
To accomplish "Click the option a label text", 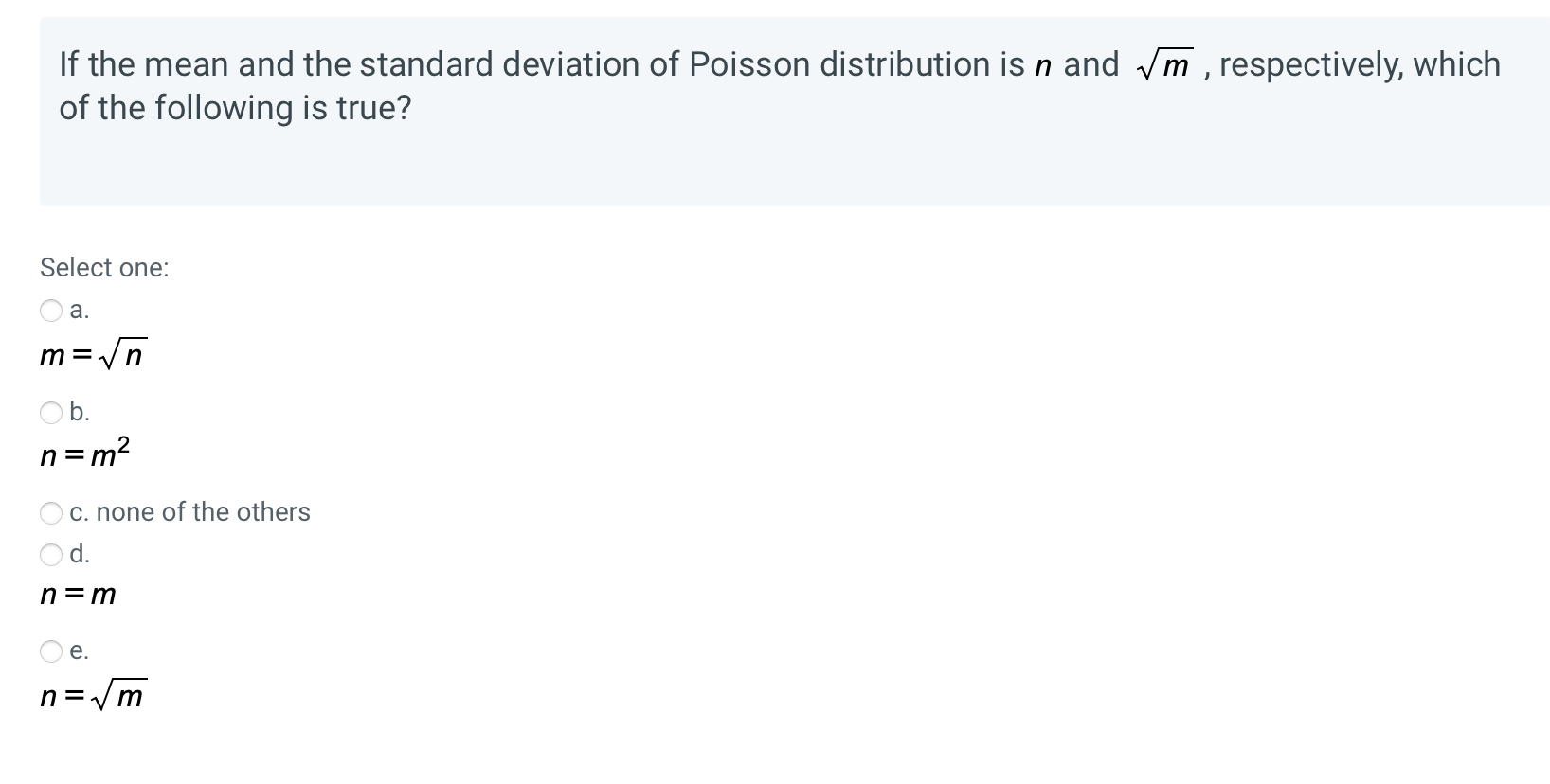I will pyautogui.click(x=79, y=311).
